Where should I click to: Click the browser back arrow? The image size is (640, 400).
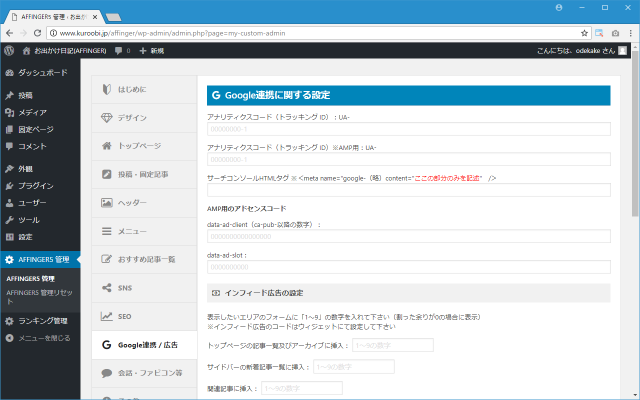pyautogui.click(x=10, y=32)
